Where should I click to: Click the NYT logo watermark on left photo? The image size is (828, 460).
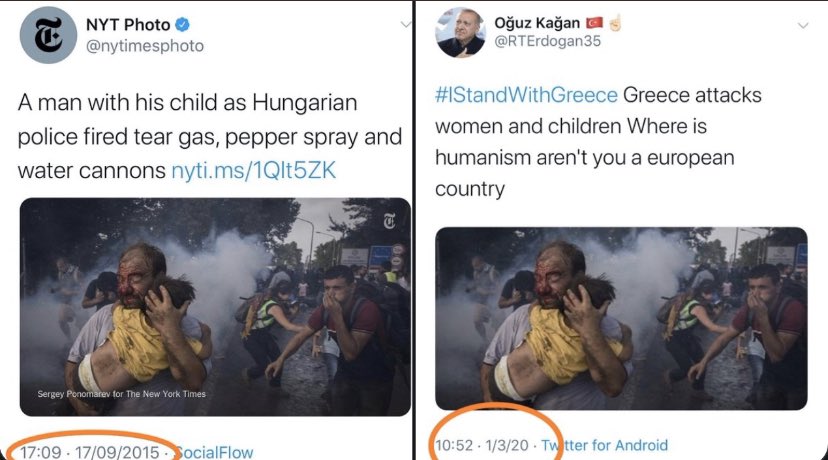click(389, 221)
